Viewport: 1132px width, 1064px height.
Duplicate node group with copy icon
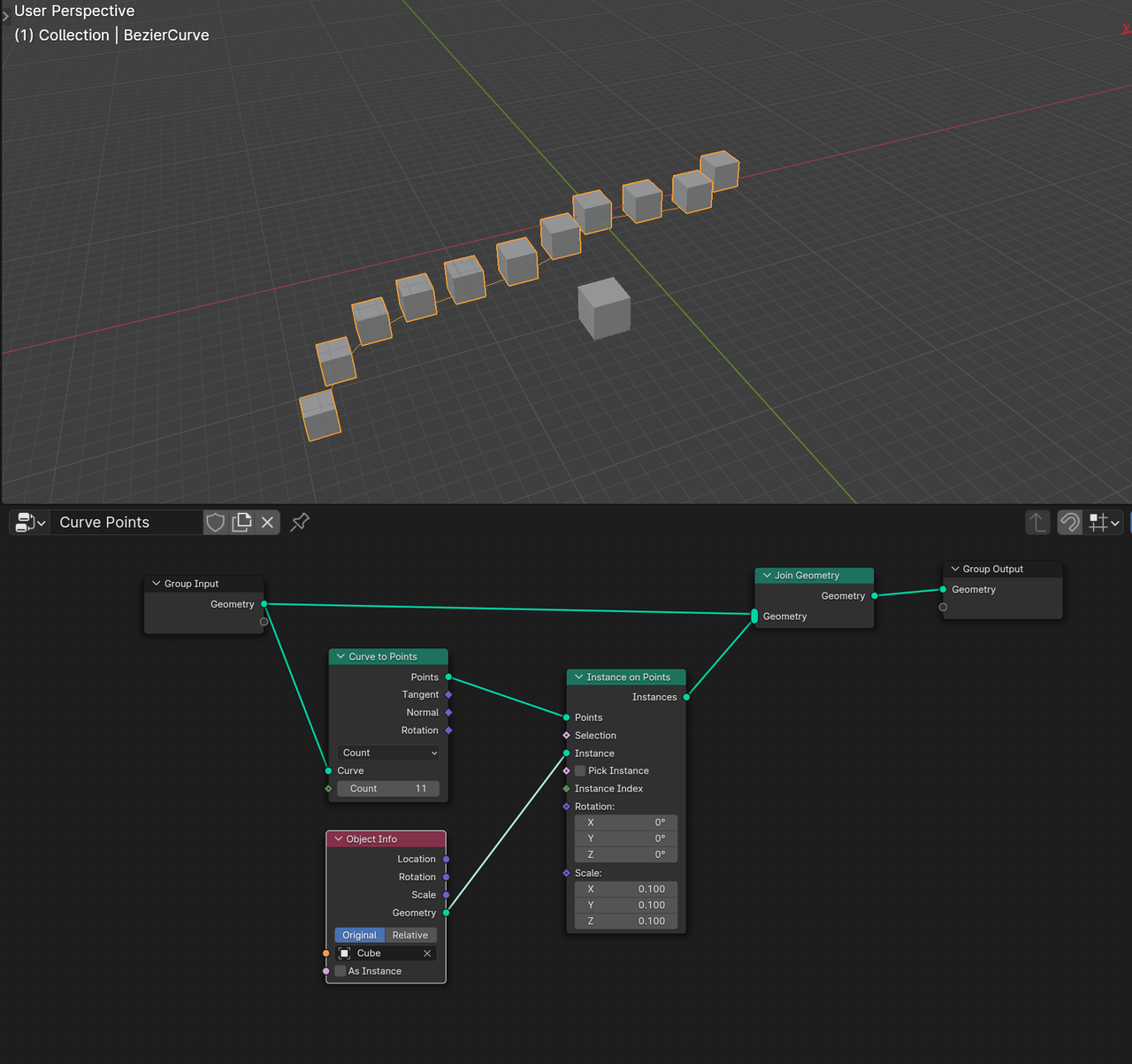[241, 522]
